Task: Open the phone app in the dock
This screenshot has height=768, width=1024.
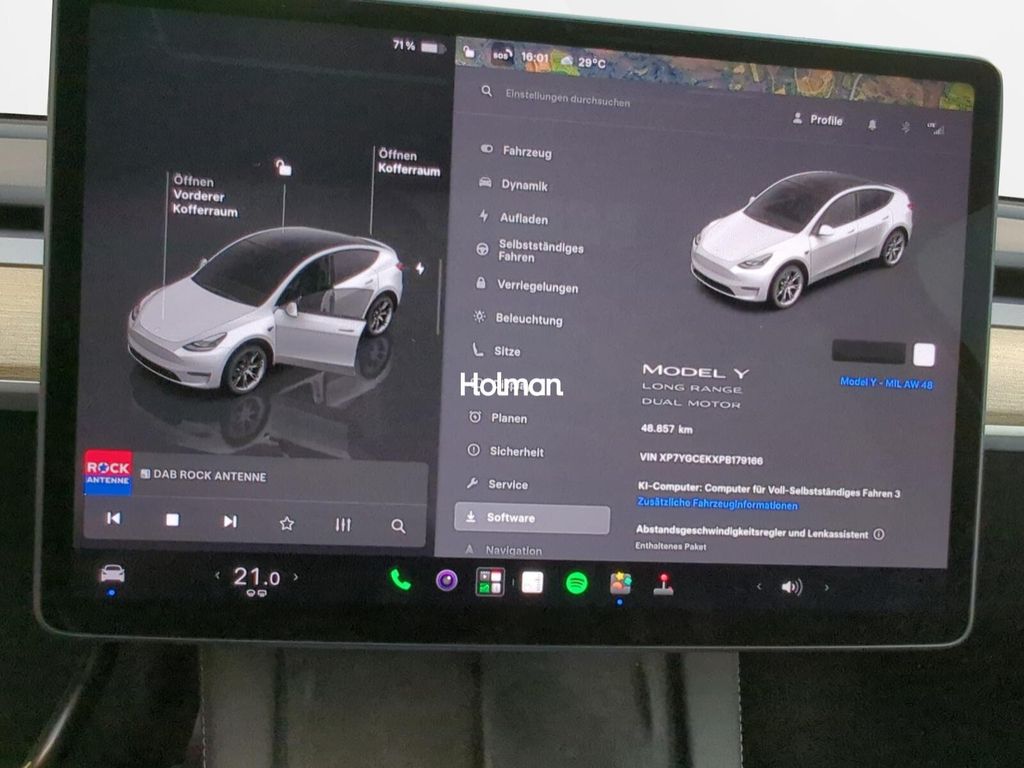Action: point(400,579)
